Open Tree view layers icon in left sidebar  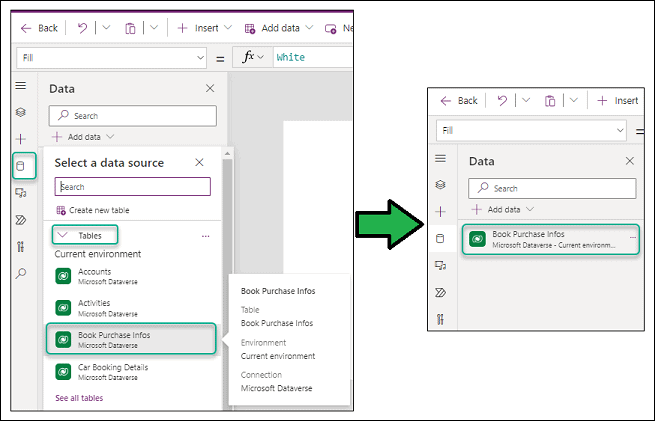(x=20, y=112)
